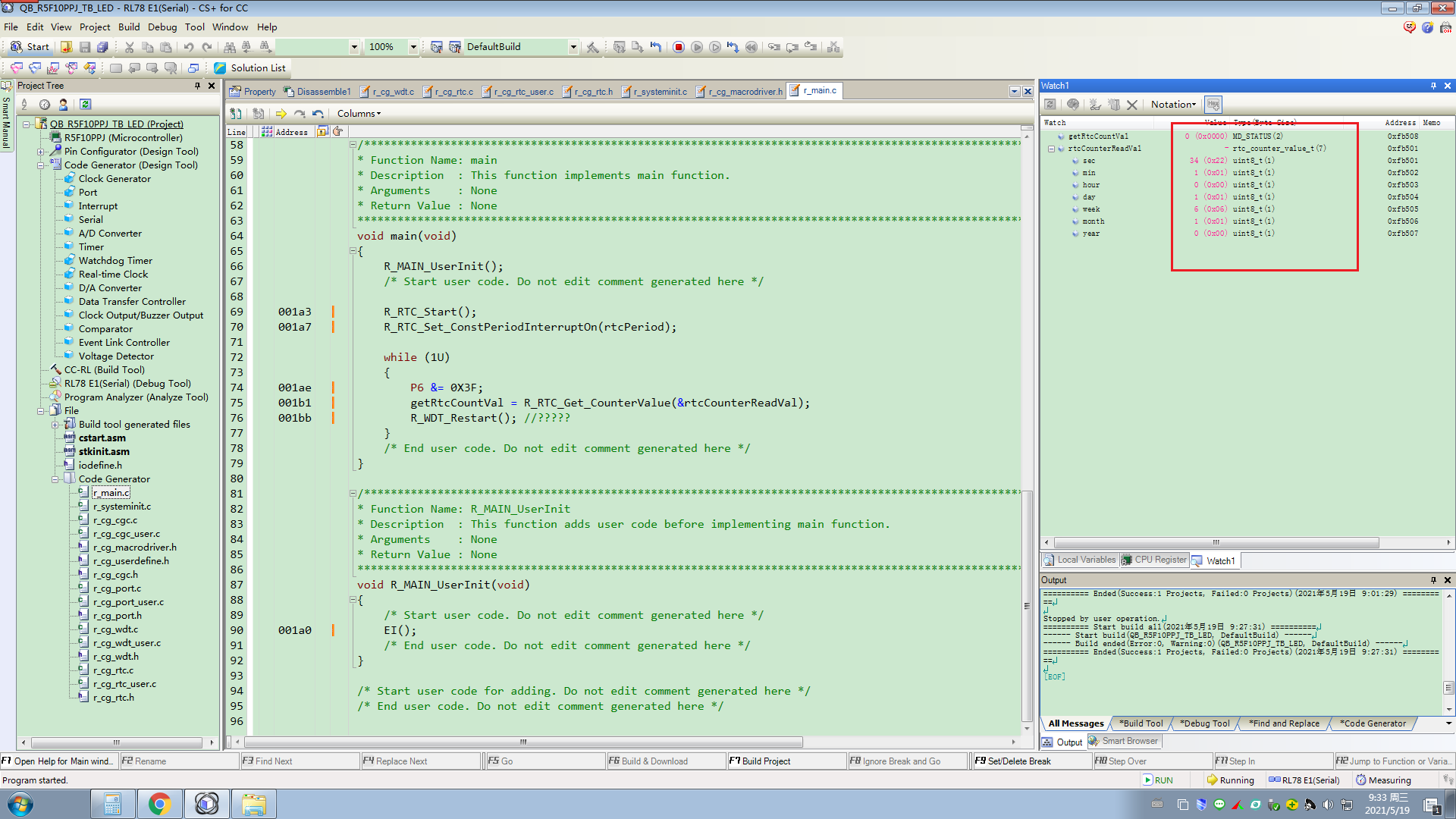Stop program execution with the red Stop icon
Screen dimensions: 1456x819
pos(678,47)
